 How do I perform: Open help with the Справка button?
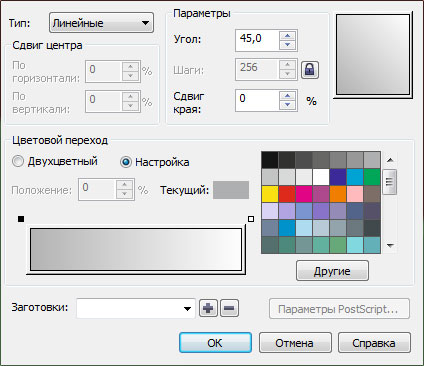[x=374, y=343]
